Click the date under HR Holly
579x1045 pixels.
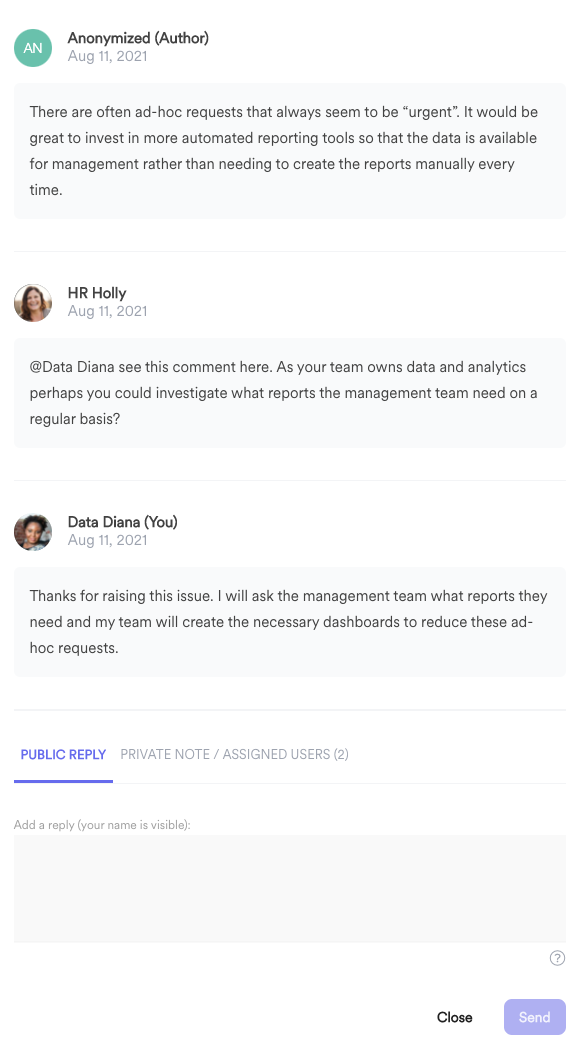click(x=107, y=311)
